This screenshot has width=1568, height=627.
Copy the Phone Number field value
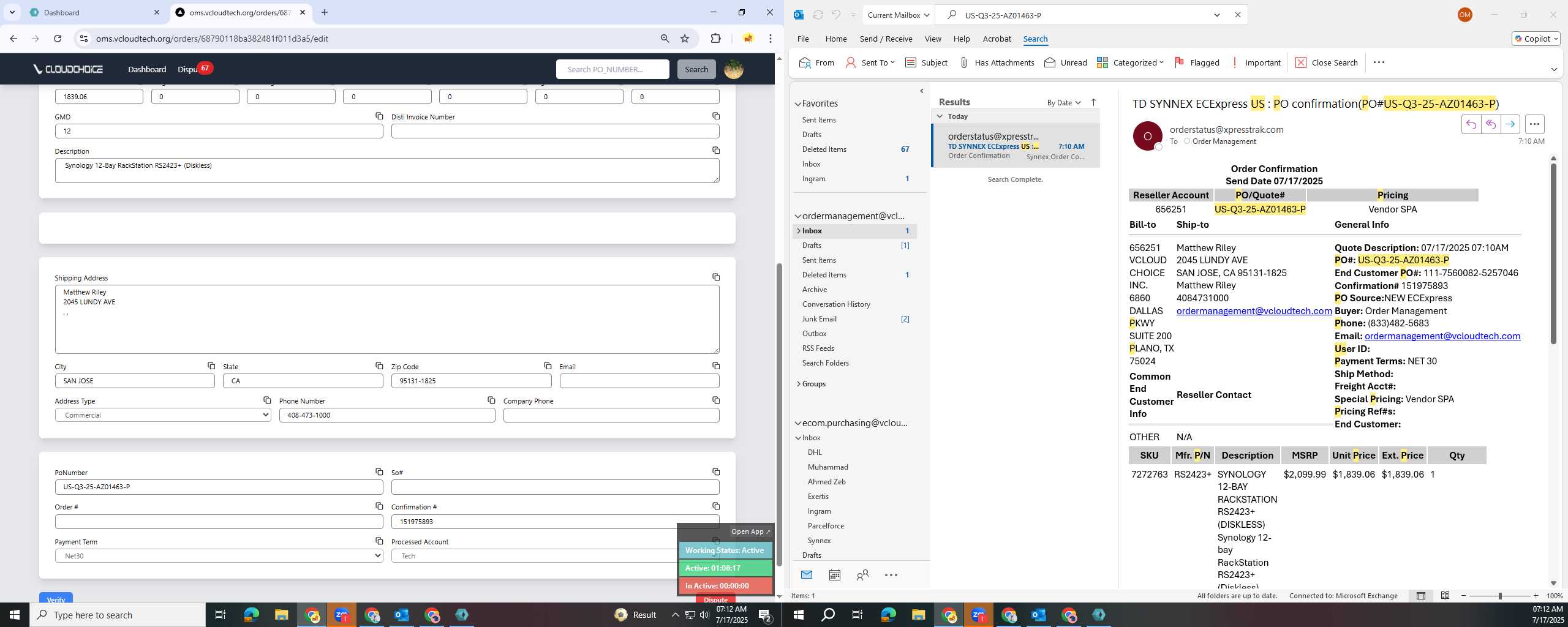pyautogui.click(x=491, y=400)
